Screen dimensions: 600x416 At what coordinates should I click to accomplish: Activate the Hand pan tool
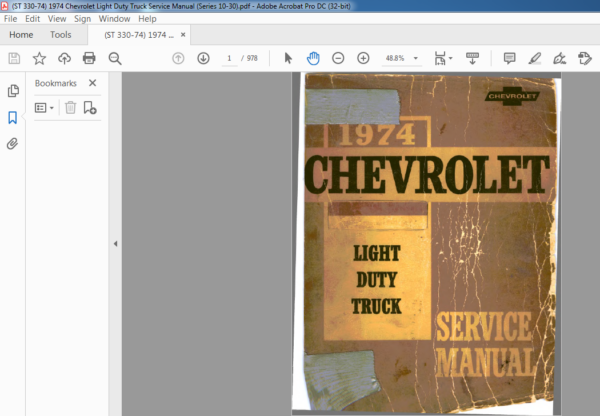(313, 58)
